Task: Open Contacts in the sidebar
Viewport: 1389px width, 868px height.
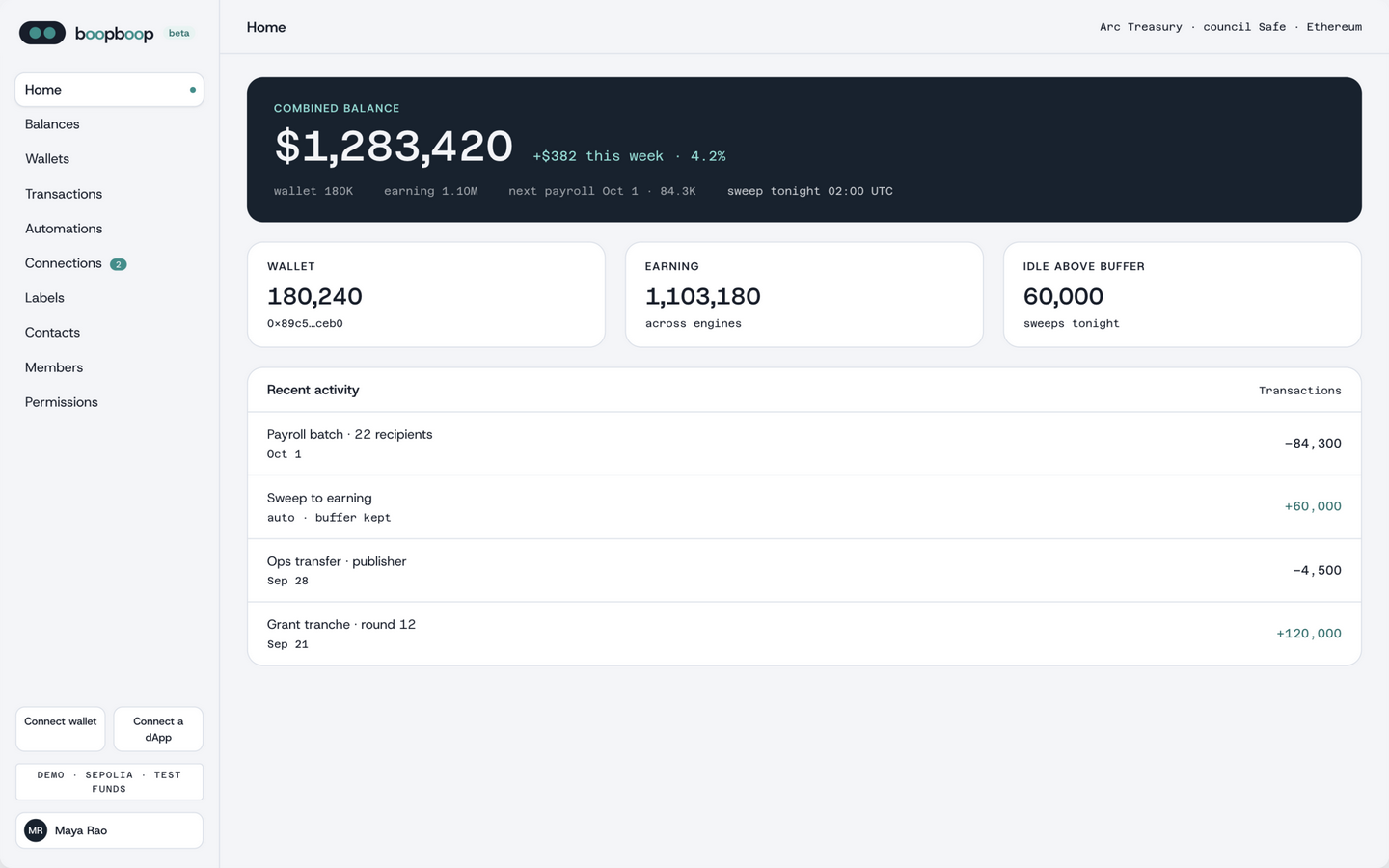Action: [x=109, y=333]
